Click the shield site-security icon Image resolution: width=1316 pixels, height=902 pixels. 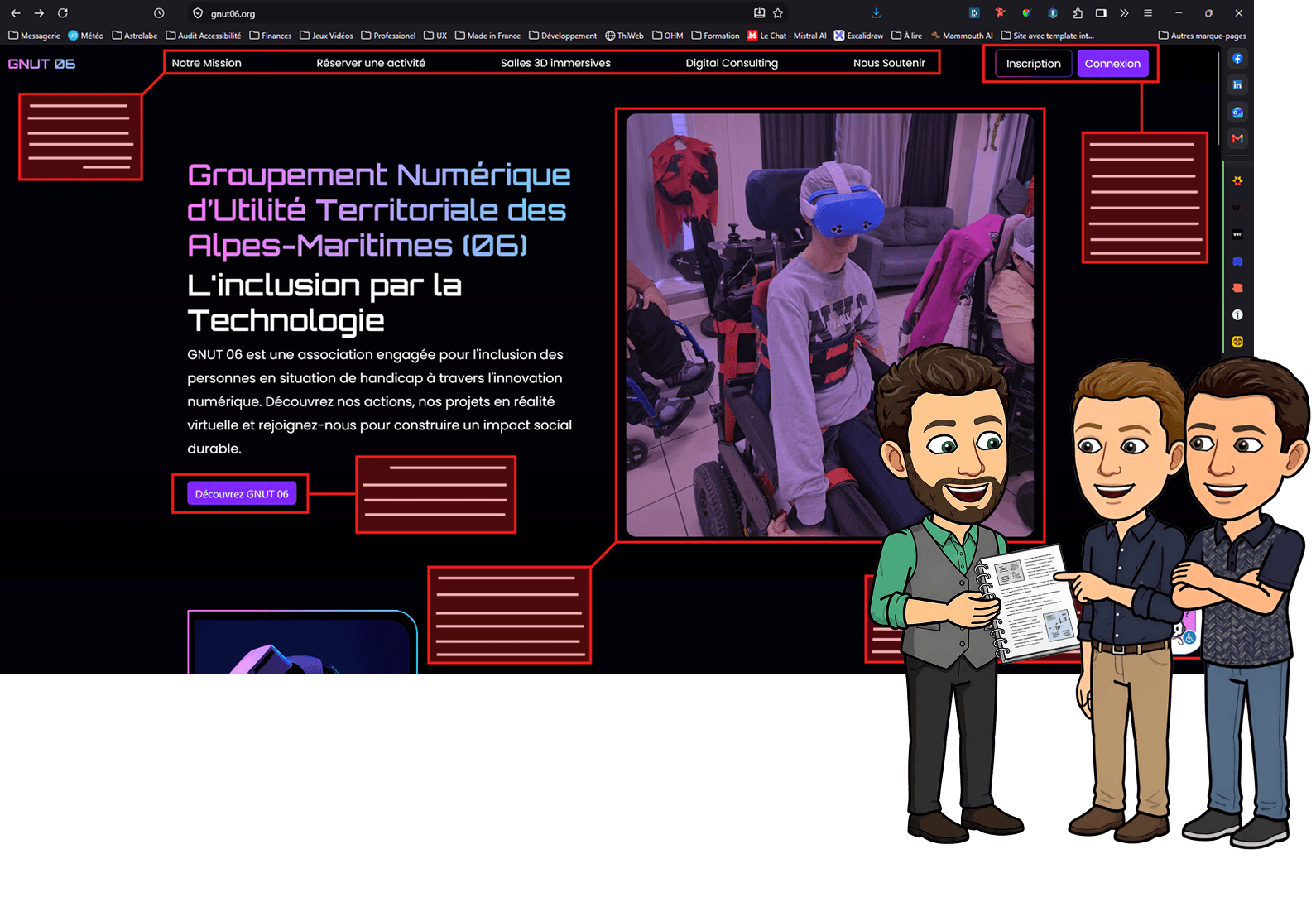pyautogui.click(x=198, y=13)
